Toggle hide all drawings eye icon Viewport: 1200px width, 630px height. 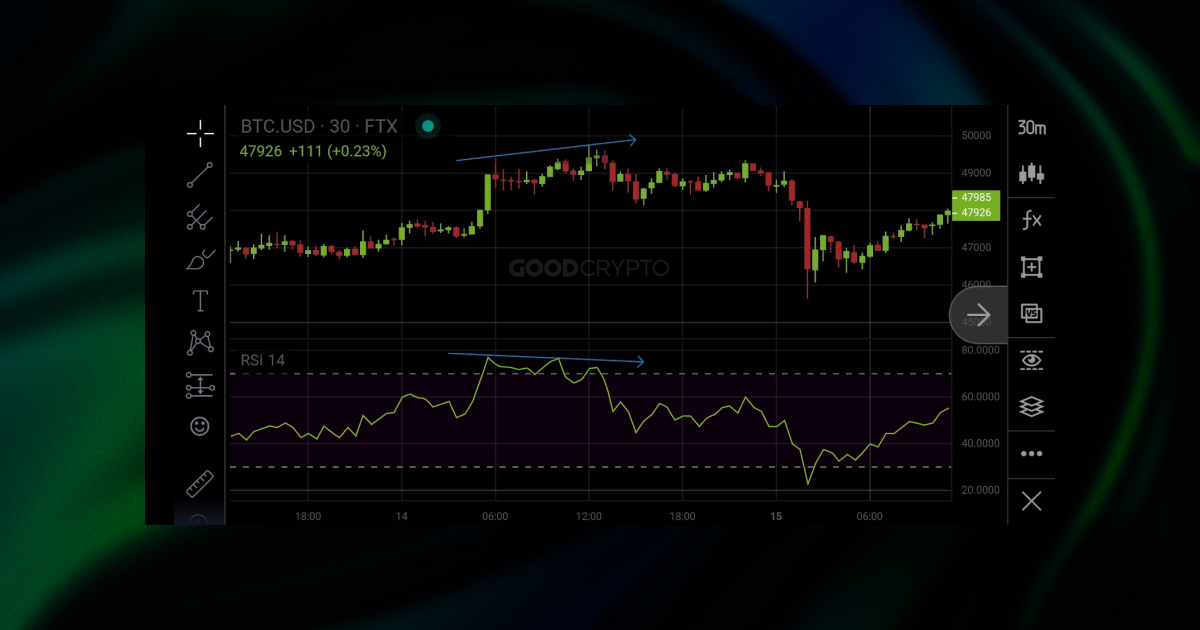click(x=1031, y=359)
